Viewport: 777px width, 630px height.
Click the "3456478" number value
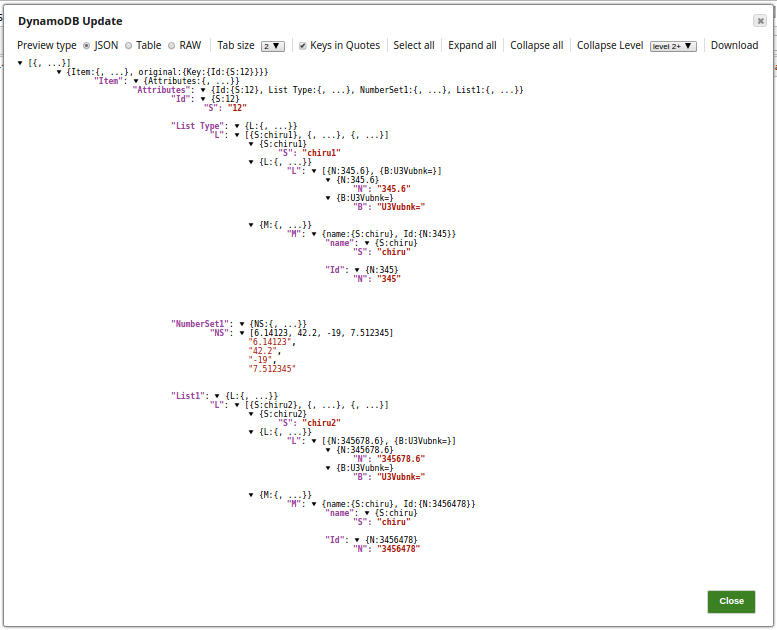pyautogui.click(x=398, y=549)
